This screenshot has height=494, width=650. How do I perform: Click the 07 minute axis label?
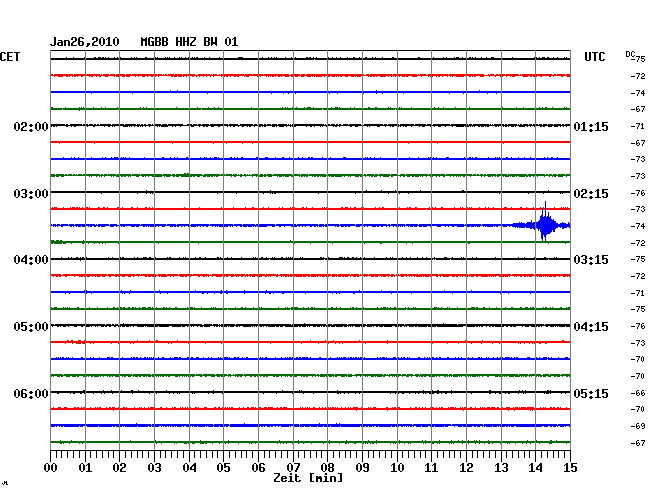[x=293, y=467]
